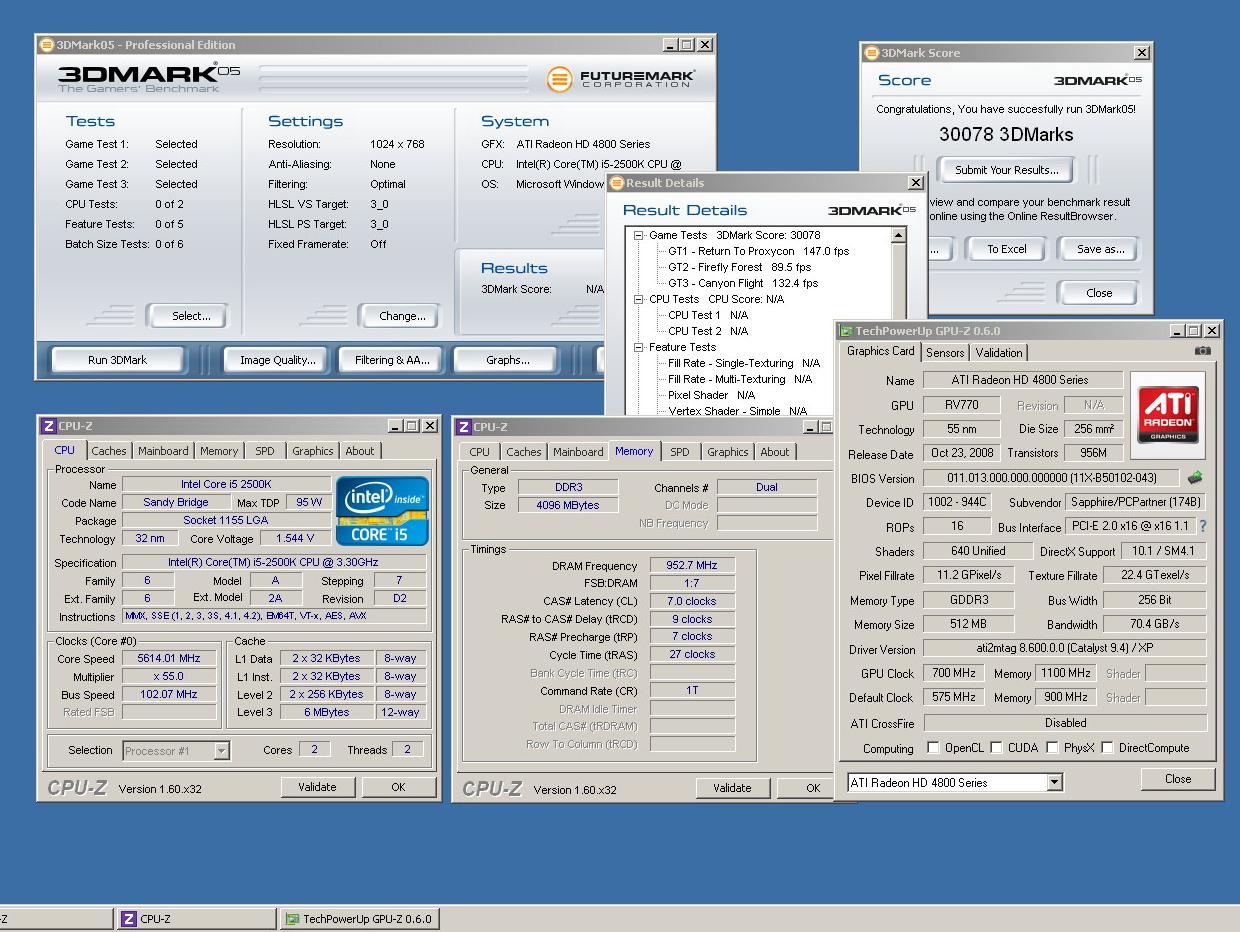Click Result Details window title icon
Viewport: 1240px width, 932px height.
617,183
